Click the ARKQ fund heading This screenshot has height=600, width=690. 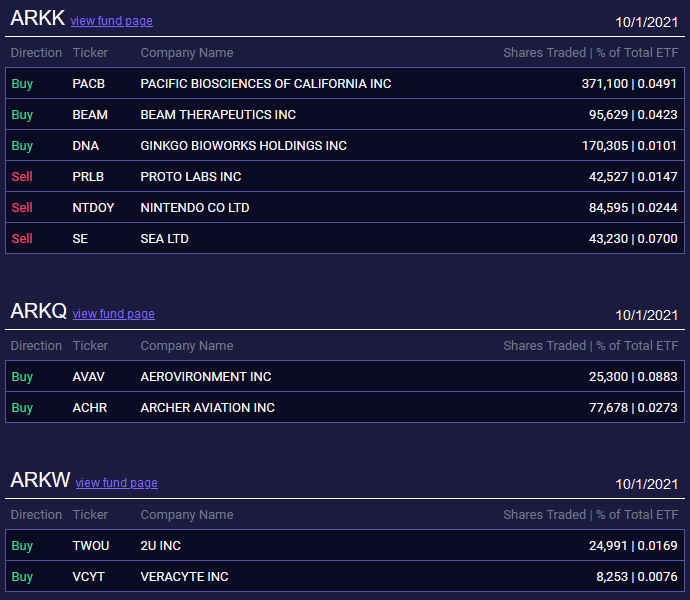coord(38,311)
